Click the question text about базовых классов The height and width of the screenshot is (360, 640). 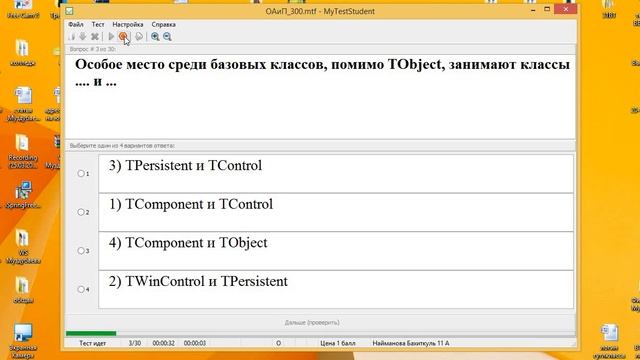[x=322, y=73]
